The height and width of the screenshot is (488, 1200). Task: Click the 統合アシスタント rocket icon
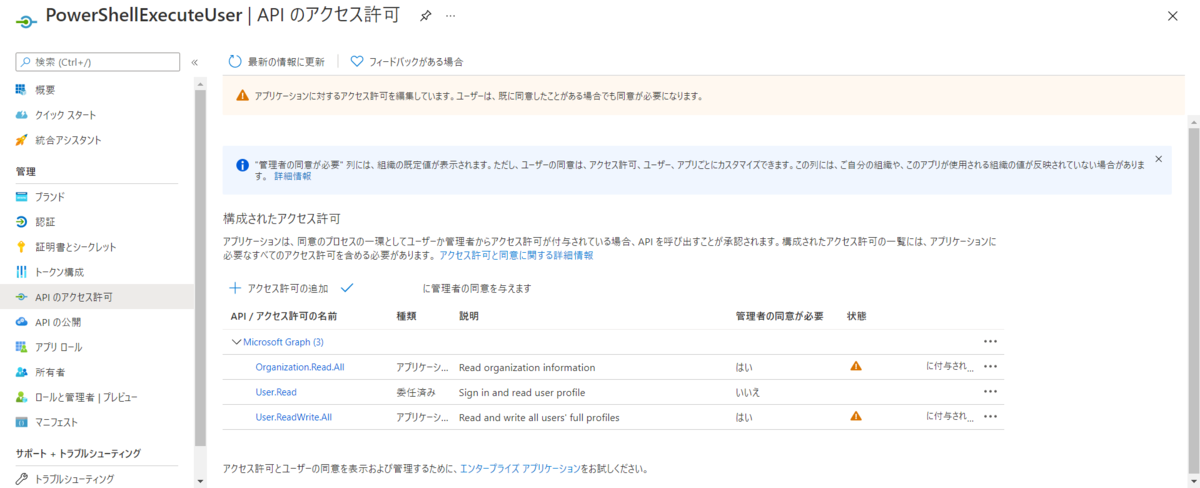tap(22, 140)
